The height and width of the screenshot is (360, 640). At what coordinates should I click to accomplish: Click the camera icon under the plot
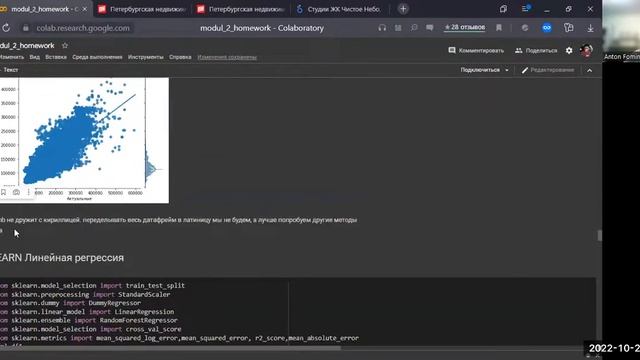coord(16,192)
